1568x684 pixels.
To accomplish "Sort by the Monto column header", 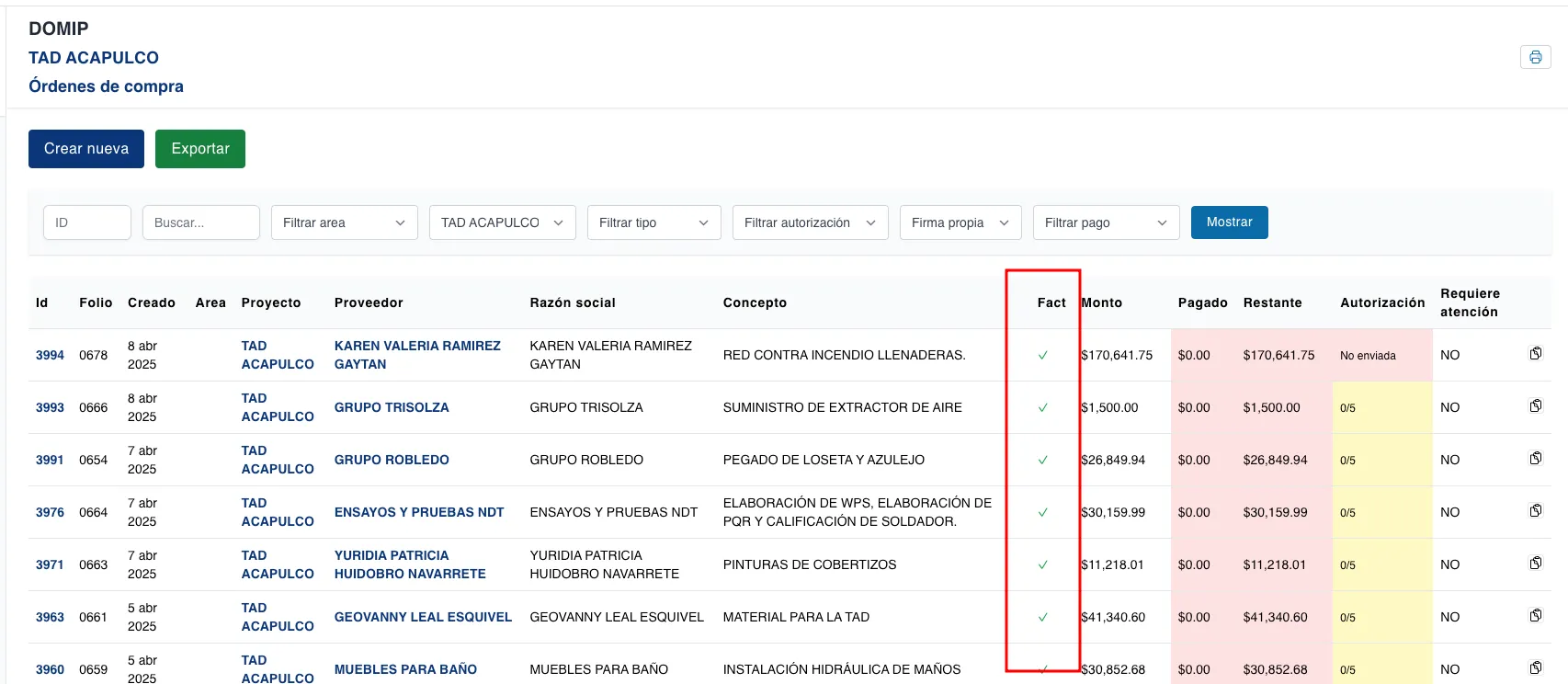I will pos(1102,302).
